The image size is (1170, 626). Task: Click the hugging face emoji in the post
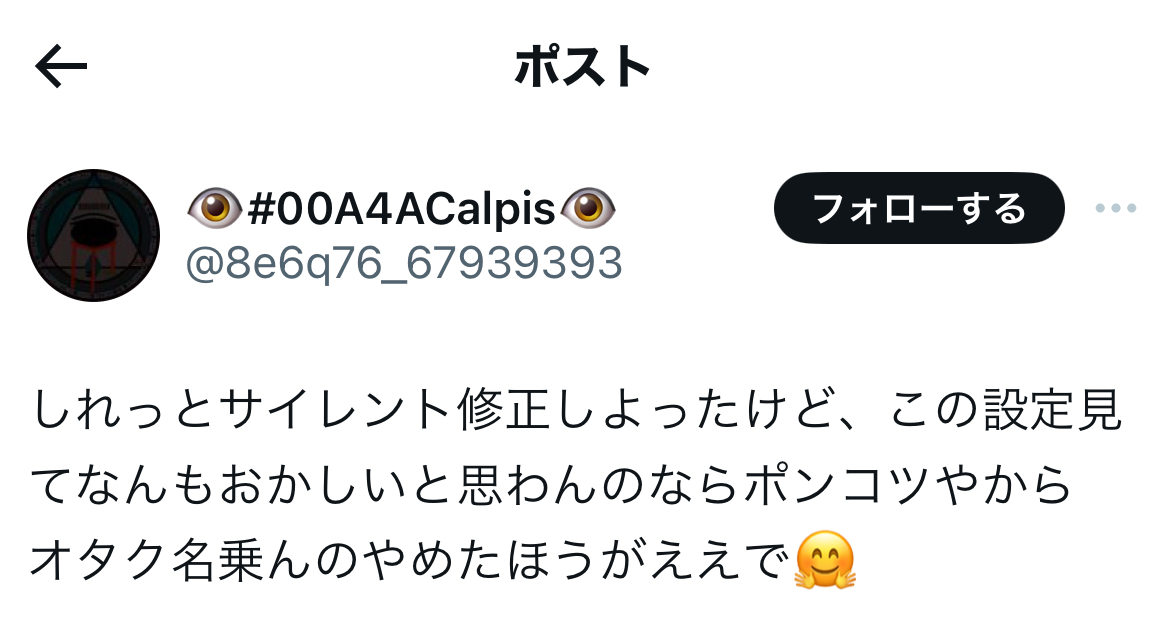(x=825, y=560)
